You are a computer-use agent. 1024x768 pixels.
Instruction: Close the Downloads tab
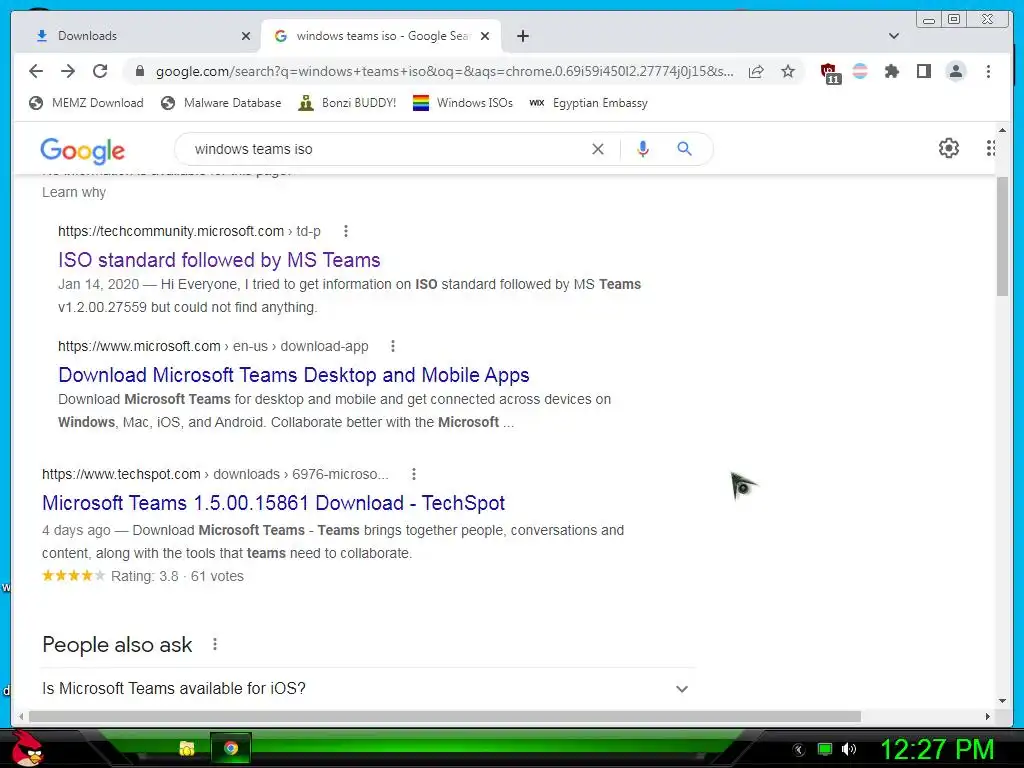pos(246,36)
